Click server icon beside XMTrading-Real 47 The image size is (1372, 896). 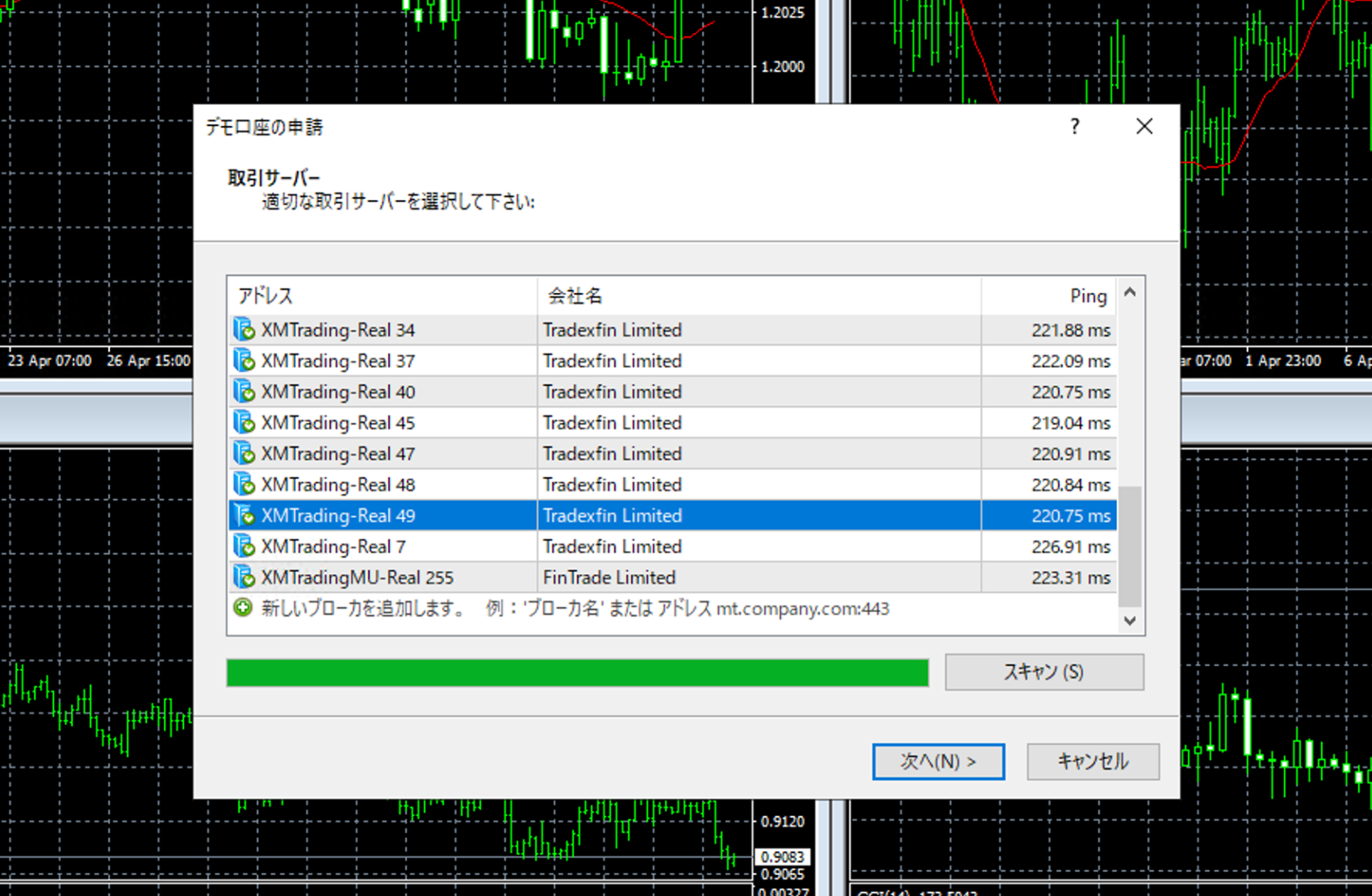244,454
